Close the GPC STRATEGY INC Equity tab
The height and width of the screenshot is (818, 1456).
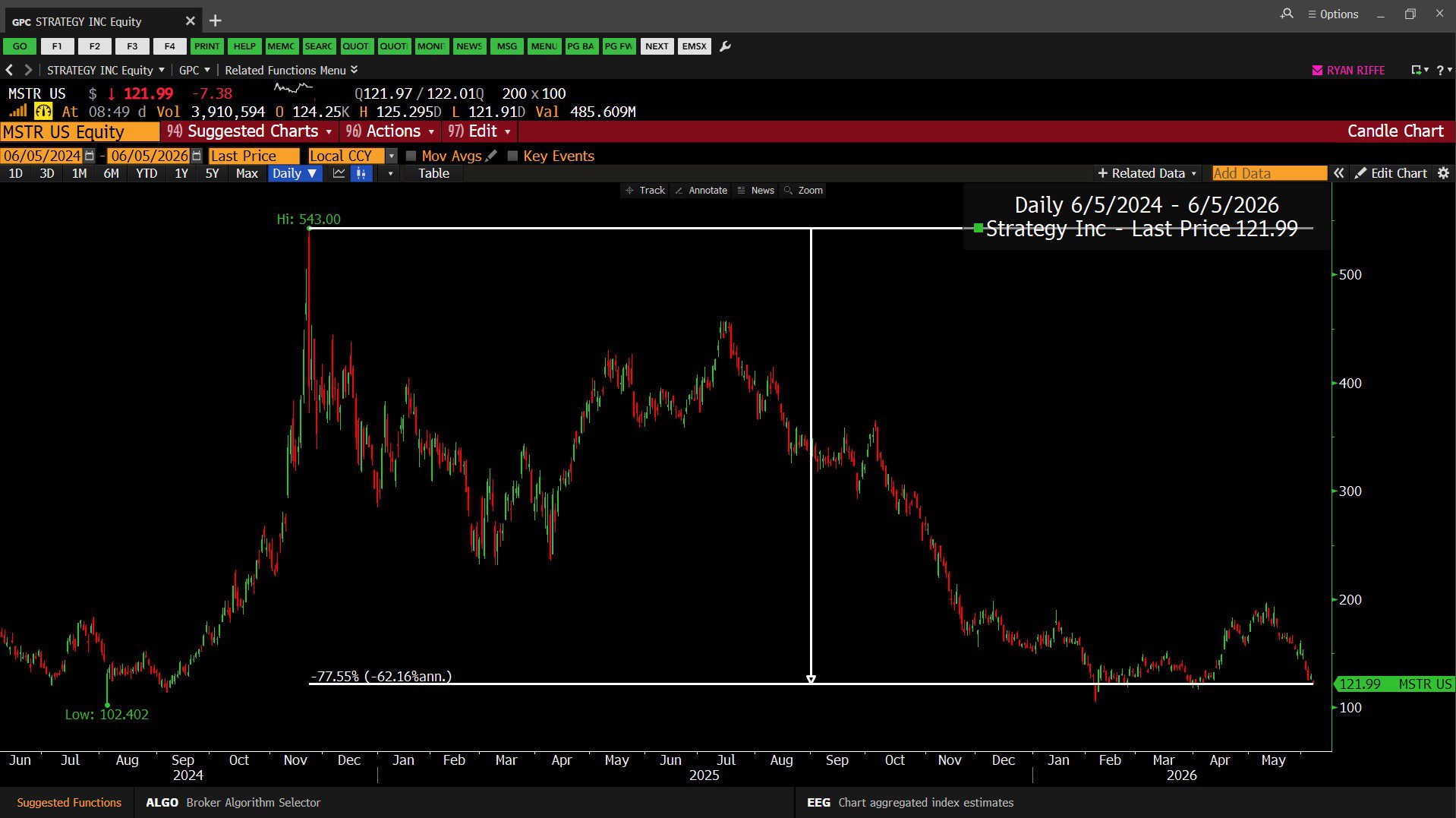(191, 21)
